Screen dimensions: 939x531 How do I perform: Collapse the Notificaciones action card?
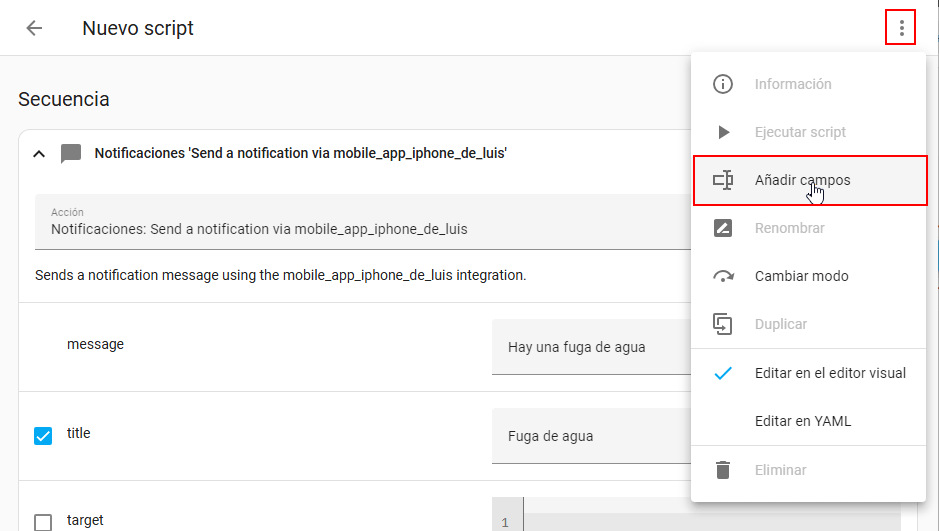(x=39, y=154)
